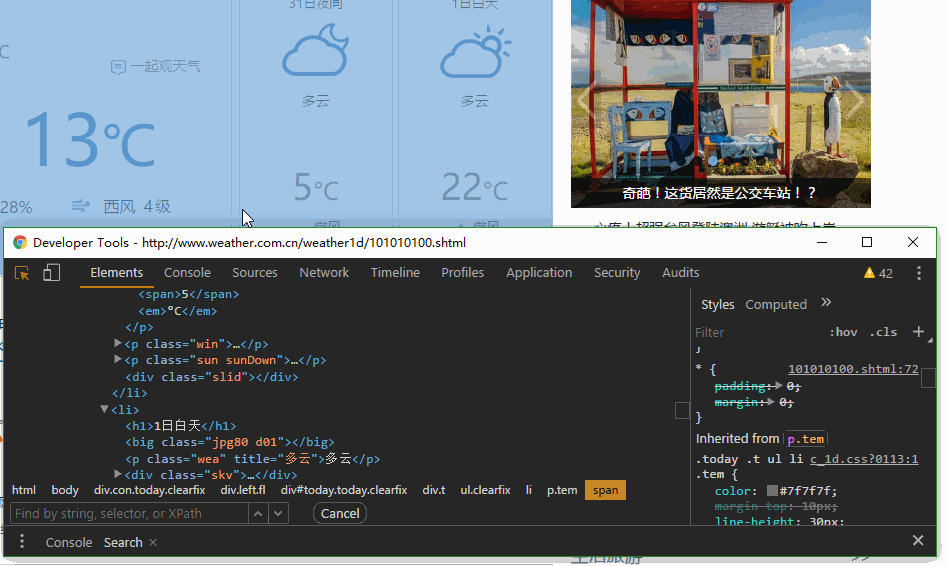Open the drawer three-dot menu beside Console
The width and height of the screenshot is (948, 566).
click(x=22, y=541)
